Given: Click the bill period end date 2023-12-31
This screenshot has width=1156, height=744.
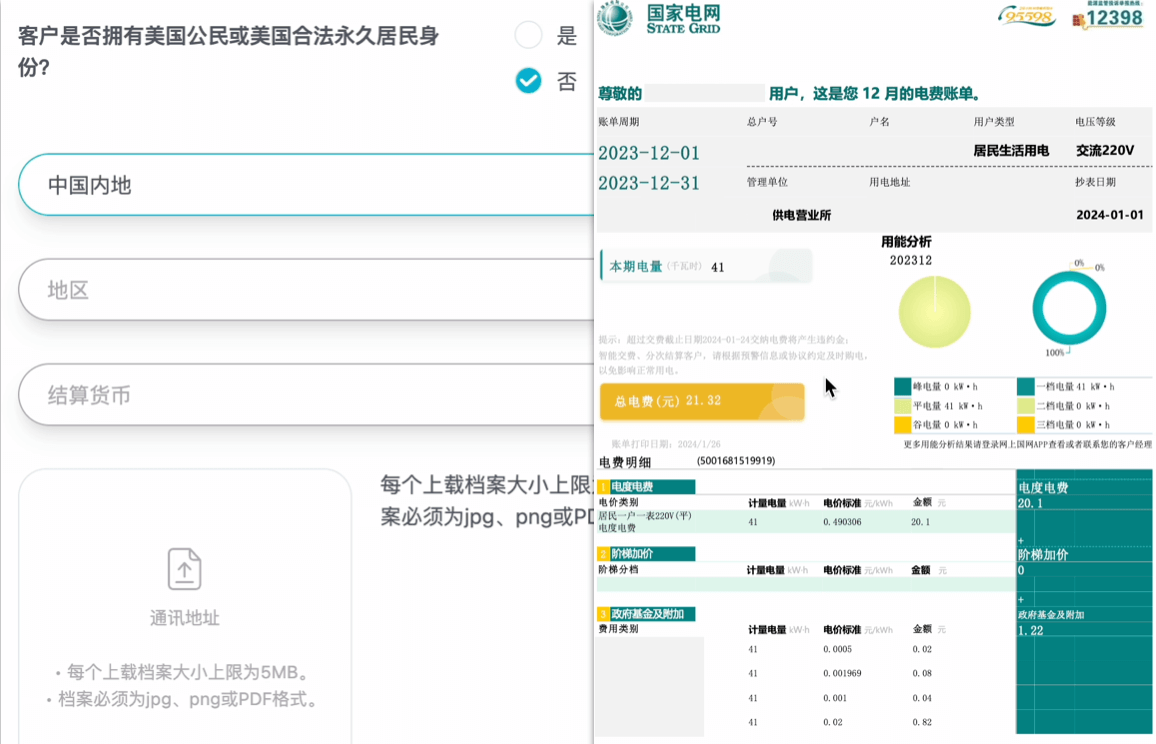Looking at the screenshot, I should pyautogui.click(x=649, y=183).
